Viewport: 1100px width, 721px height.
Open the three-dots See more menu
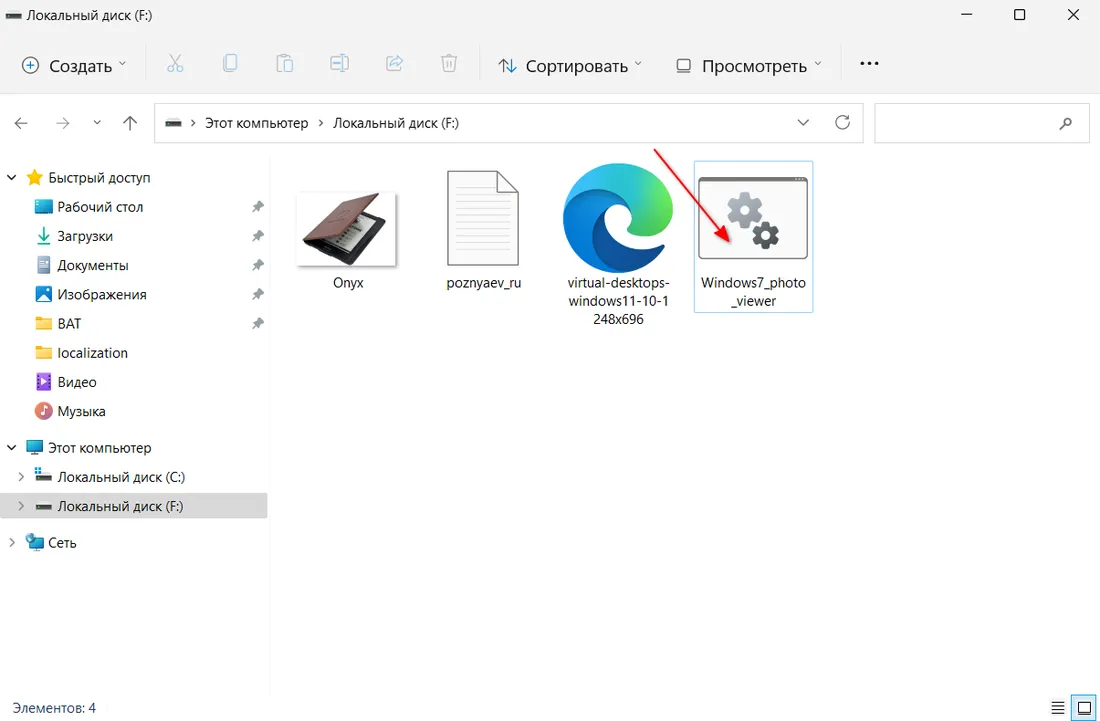coord(869,64)
